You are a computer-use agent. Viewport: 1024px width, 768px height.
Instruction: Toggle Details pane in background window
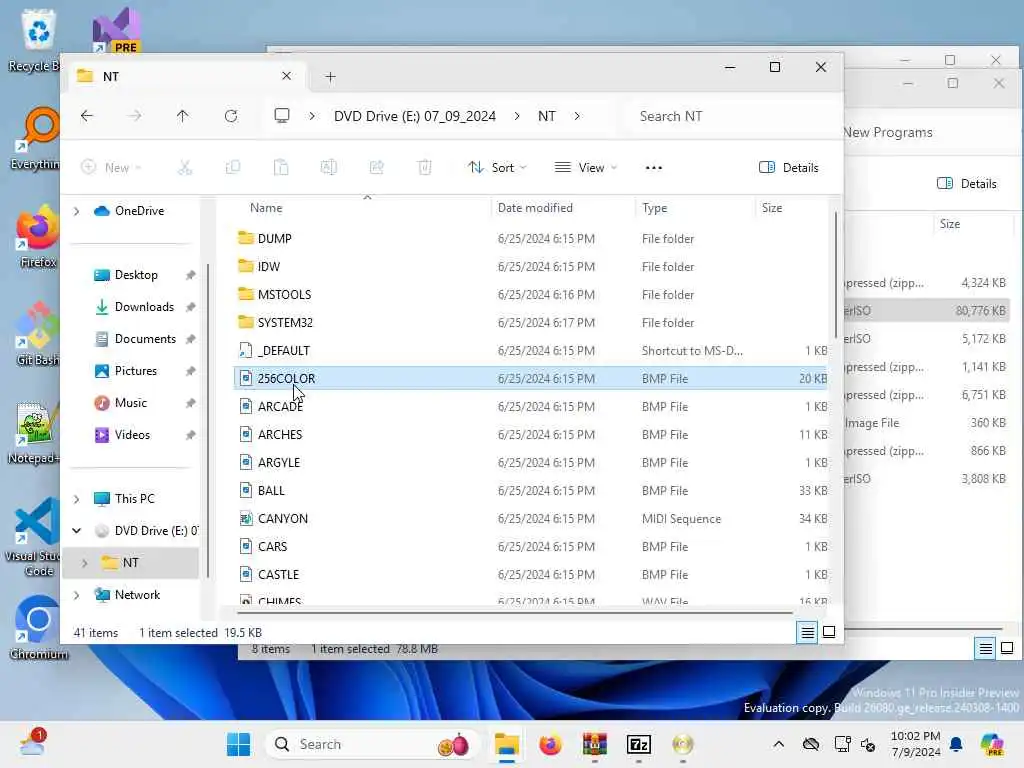click(x=967, y=184)
